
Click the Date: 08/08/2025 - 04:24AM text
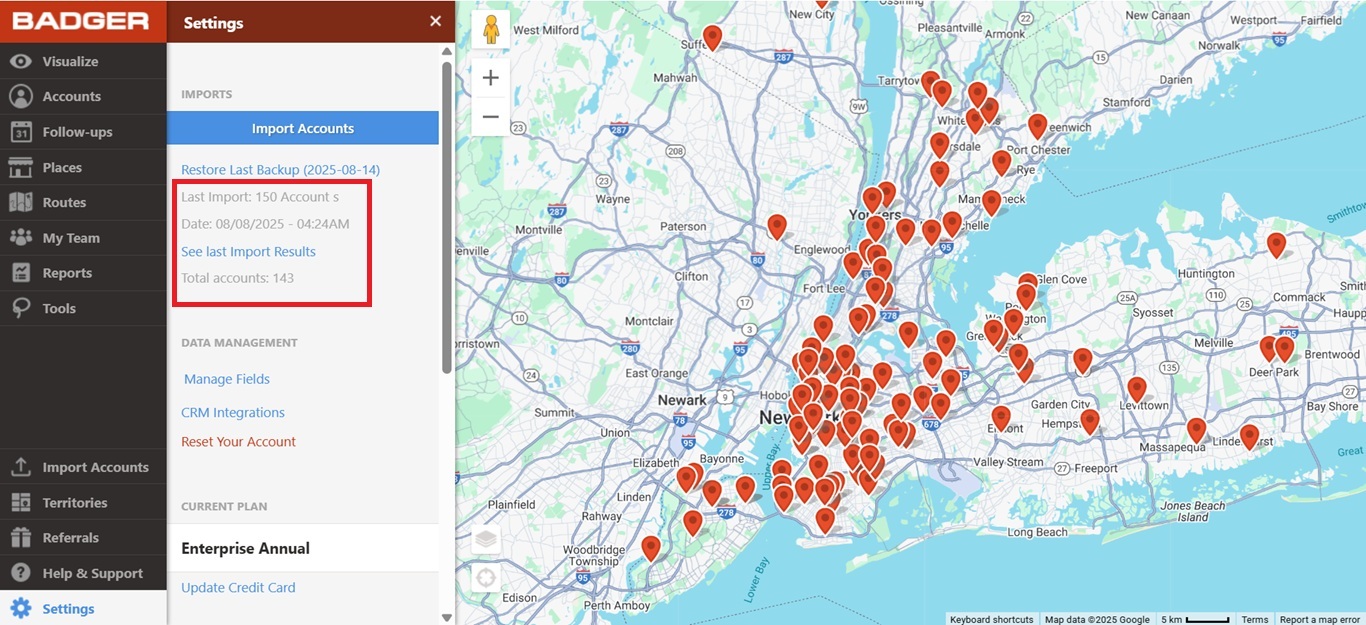coord(265,224)
